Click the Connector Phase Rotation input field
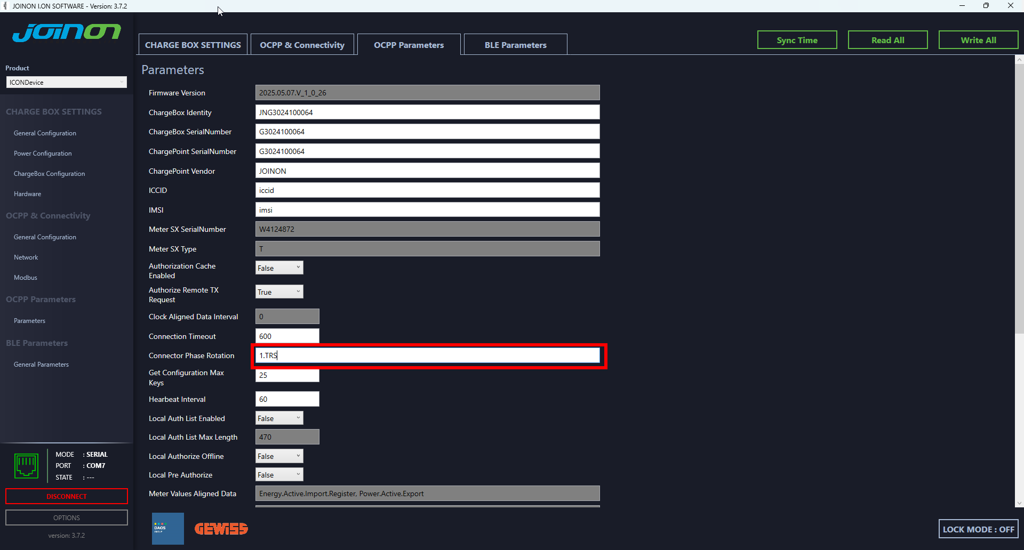This screenshot has height=550, width=1024. point(427,355)
